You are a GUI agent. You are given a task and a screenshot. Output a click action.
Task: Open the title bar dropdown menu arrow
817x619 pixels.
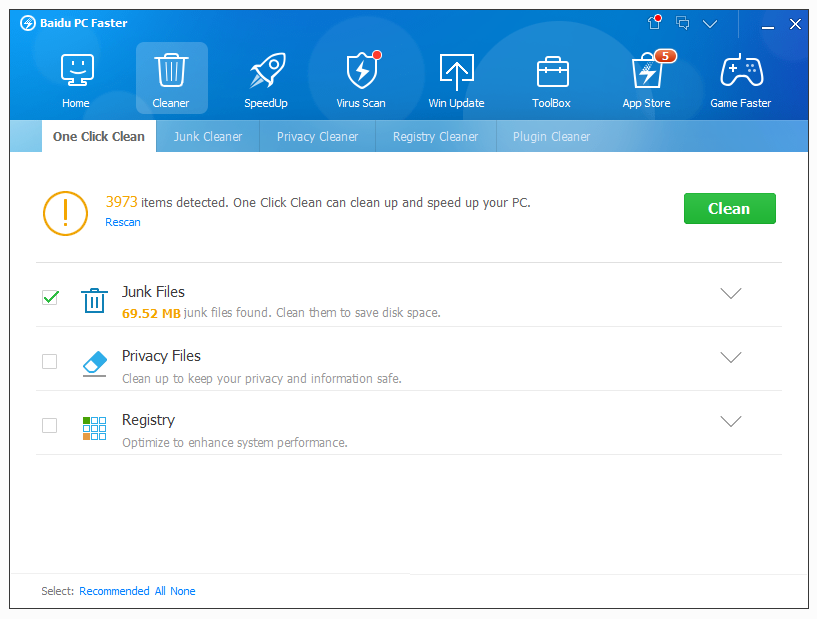pos(710,23)
